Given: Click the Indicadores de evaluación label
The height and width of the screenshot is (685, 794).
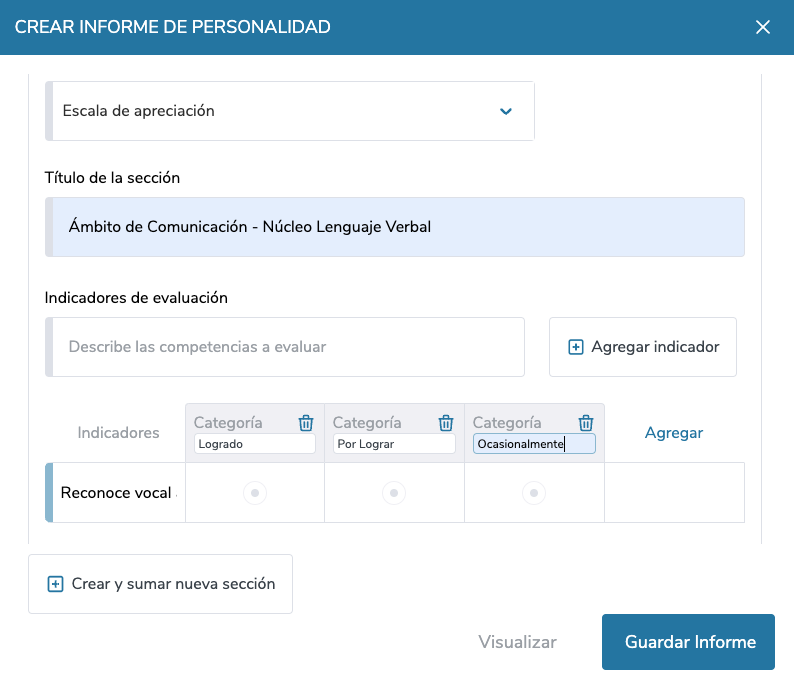Looking at the screenshot, I should tap(136, 298).
